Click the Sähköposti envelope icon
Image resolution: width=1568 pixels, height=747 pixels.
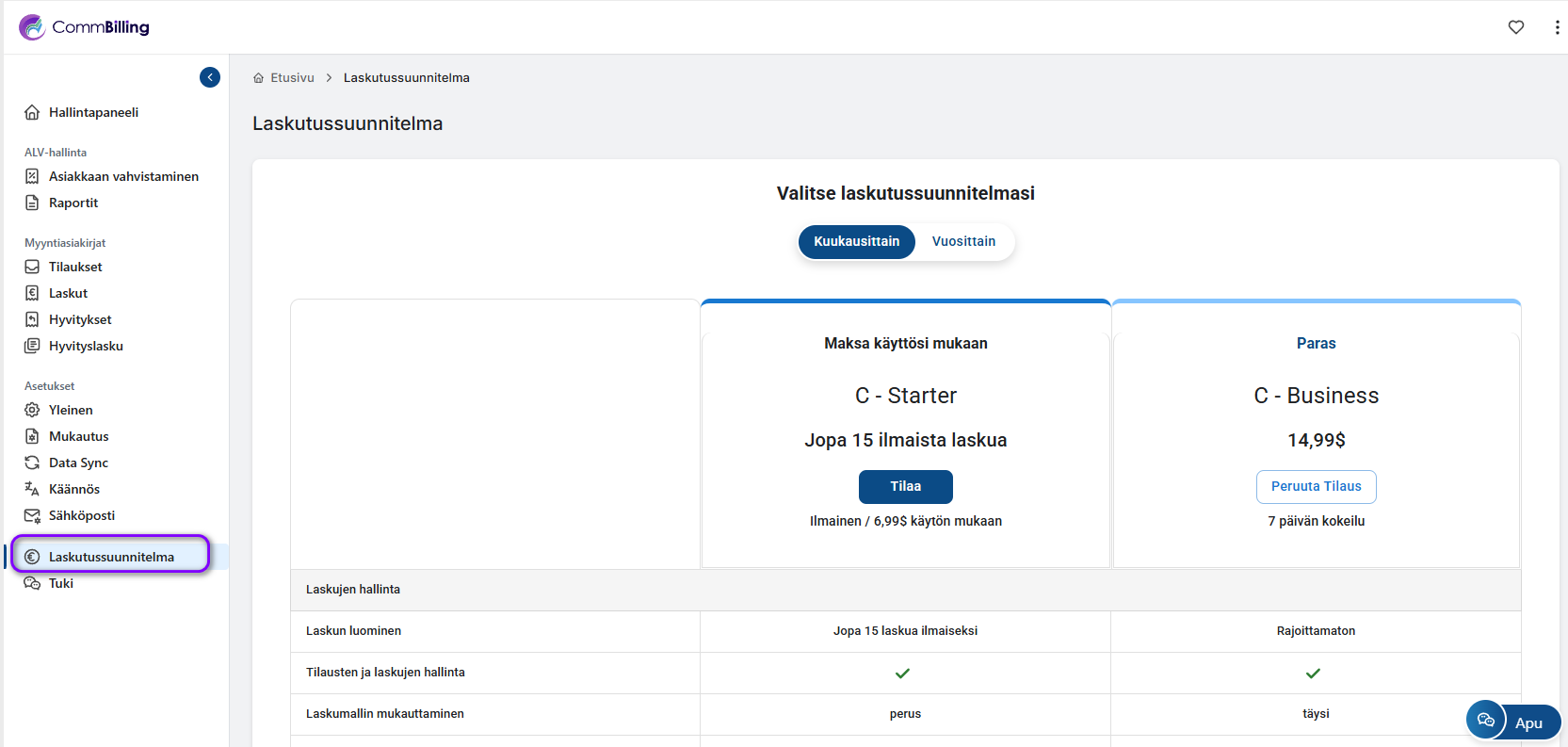32,515
